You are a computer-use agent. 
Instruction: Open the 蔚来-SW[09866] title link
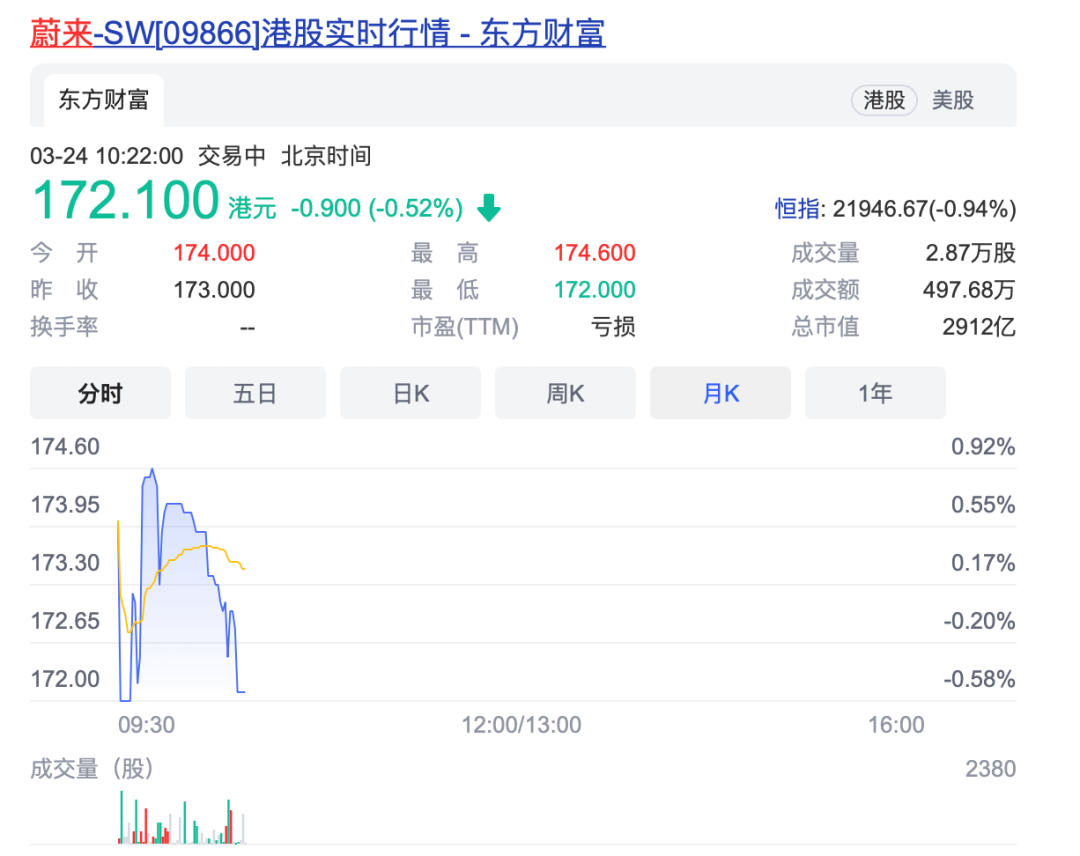point(318,34)
